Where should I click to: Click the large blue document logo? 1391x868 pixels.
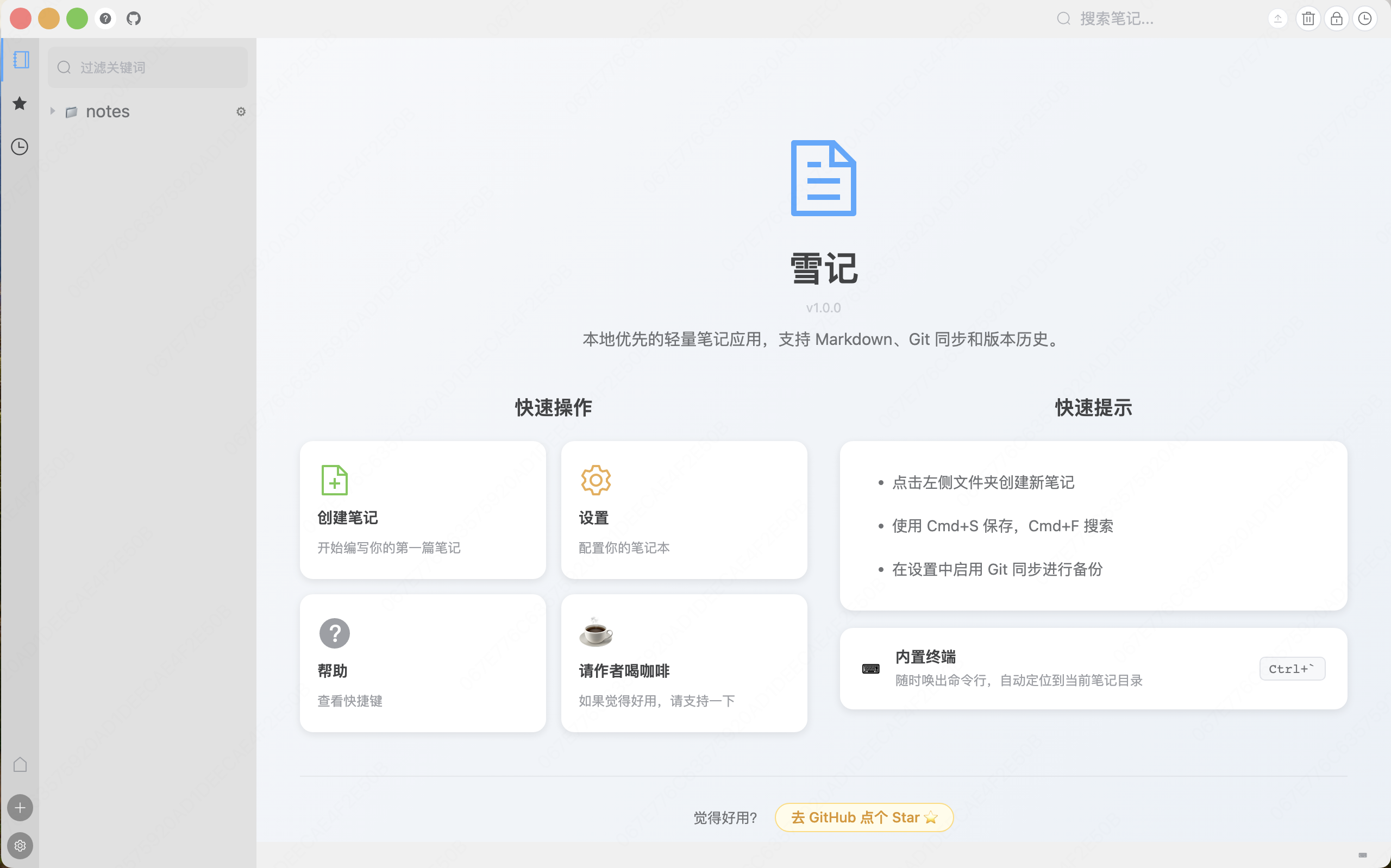[824, 178]
